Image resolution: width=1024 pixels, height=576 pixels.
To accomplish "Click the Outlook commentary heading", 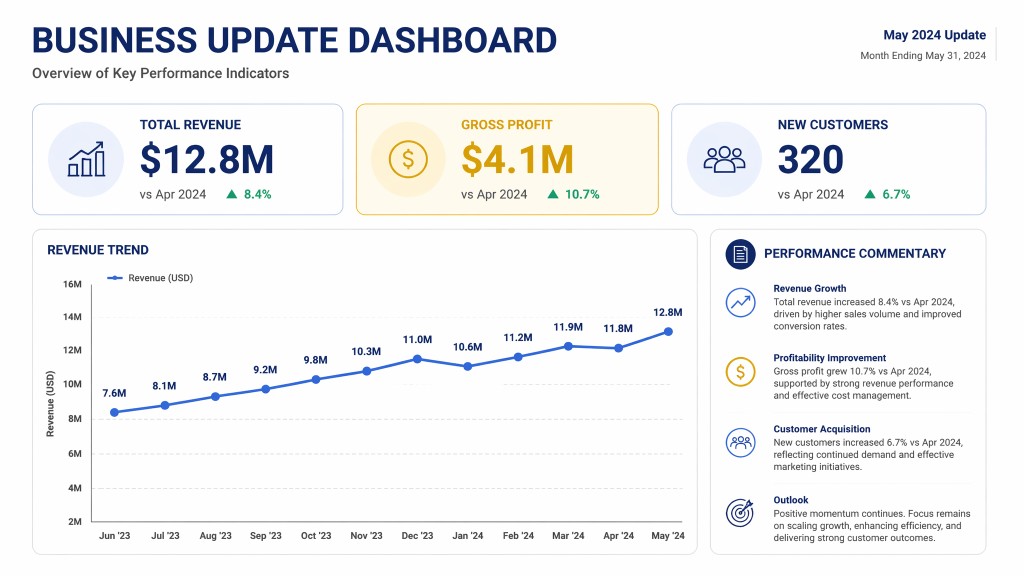I will (791, 500).
